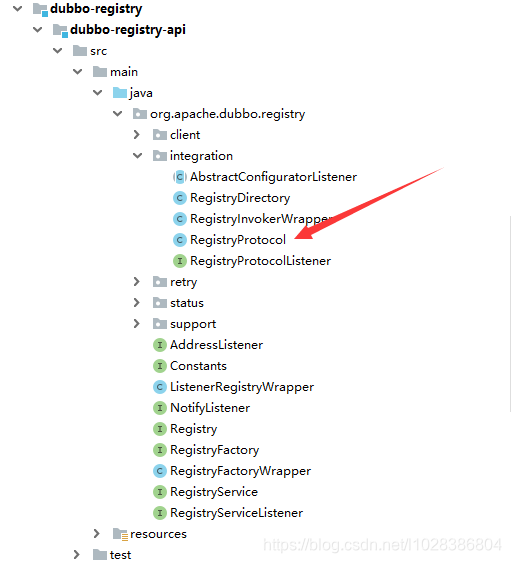
Task: Select the integration package label
Action: tap(201, 156)
